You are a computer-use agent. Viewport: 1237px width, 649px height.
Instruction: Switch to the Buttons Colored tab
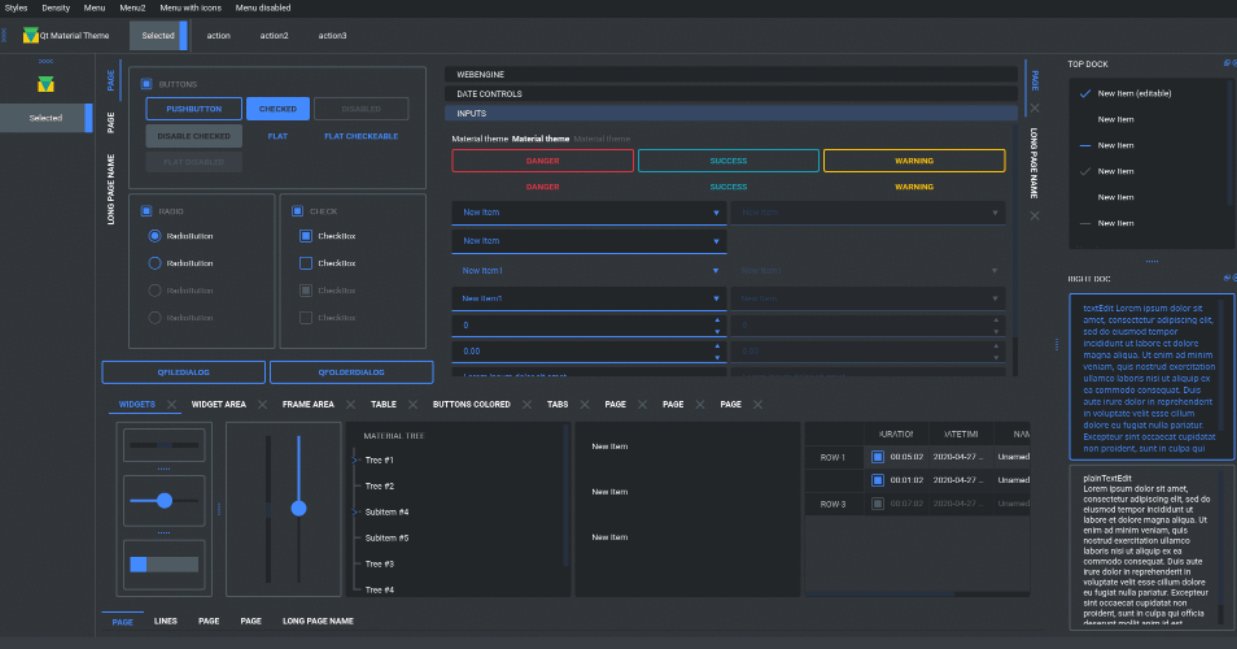coord(472,405)
